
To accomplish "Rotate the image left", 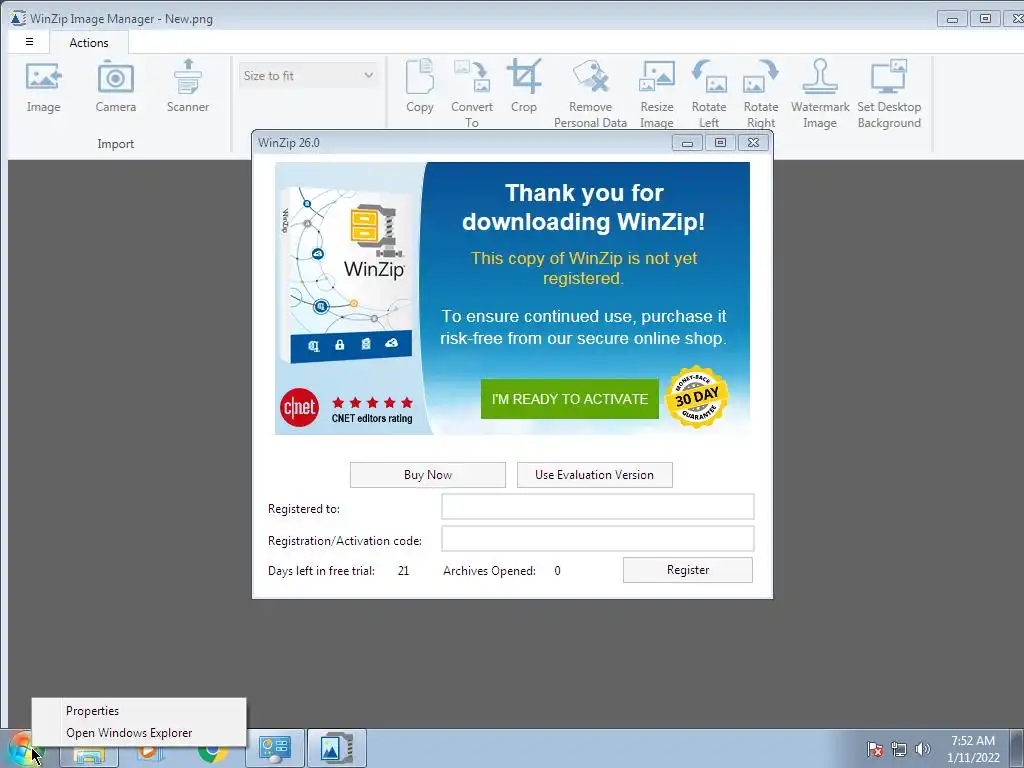I will pos(709,93).
